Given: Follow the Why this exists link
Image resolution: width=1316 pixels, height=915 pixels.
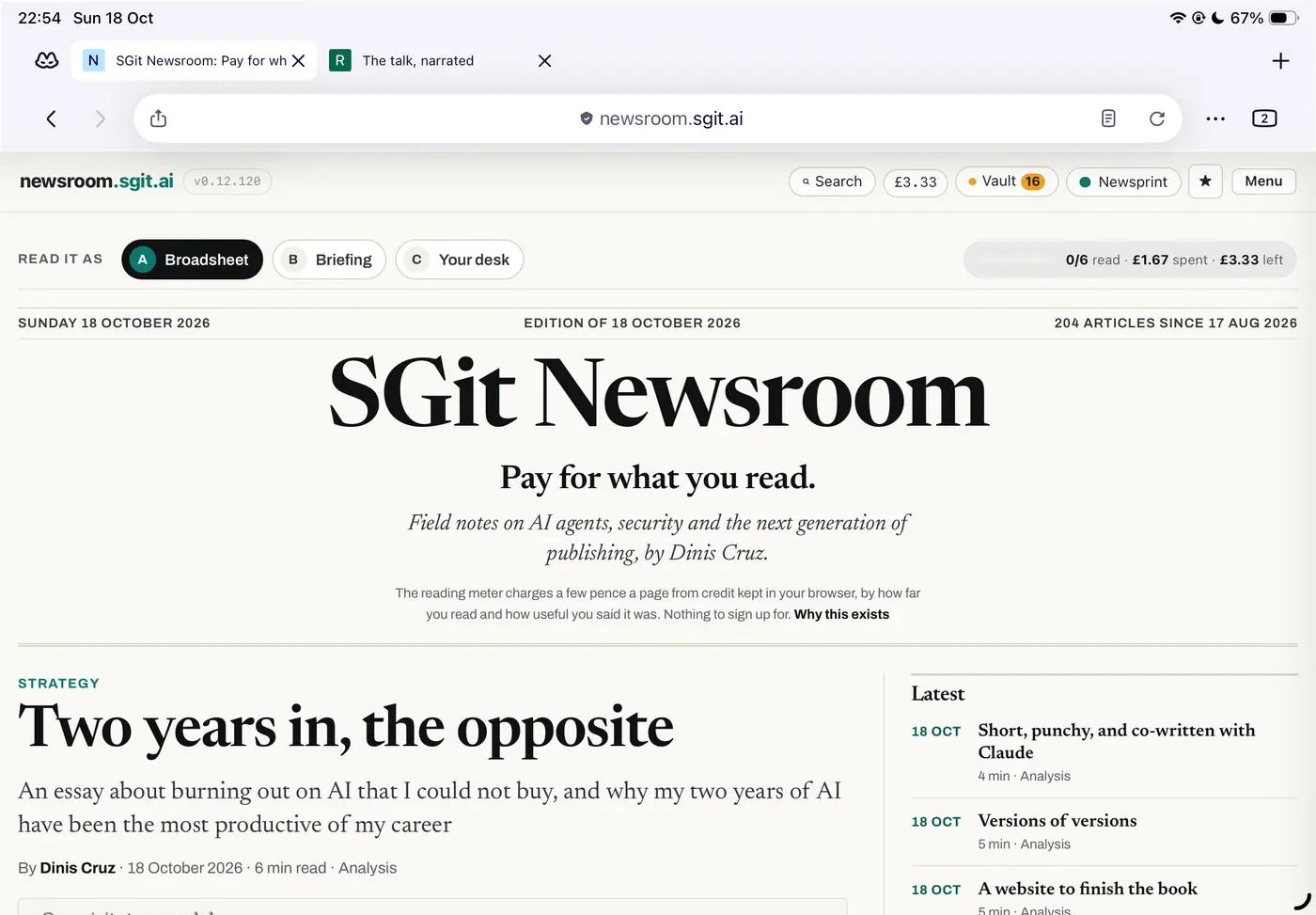Looking at the screenshot, I should [841, 614].
